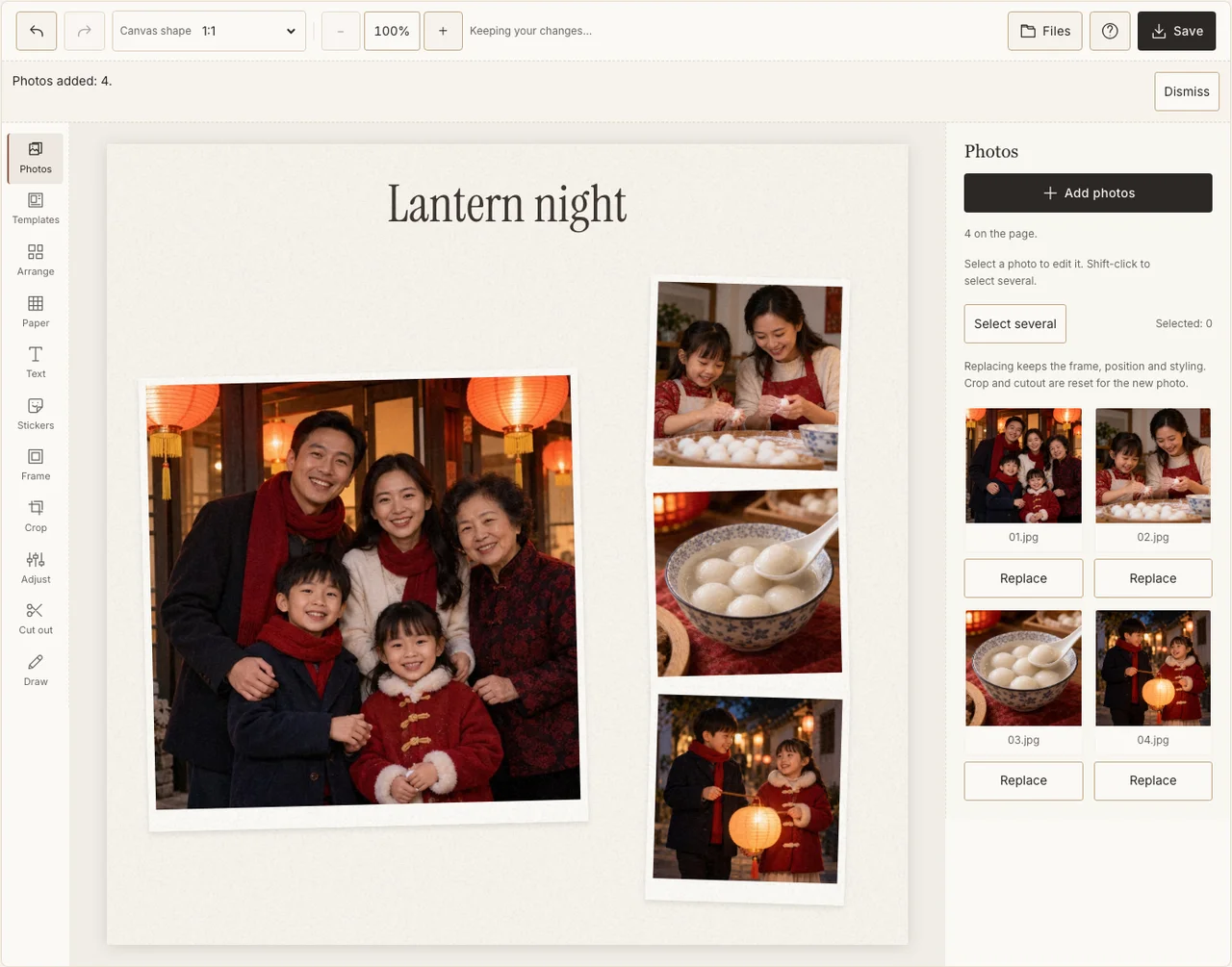
Task: Open the Templates tool
Action: (36, 209)
